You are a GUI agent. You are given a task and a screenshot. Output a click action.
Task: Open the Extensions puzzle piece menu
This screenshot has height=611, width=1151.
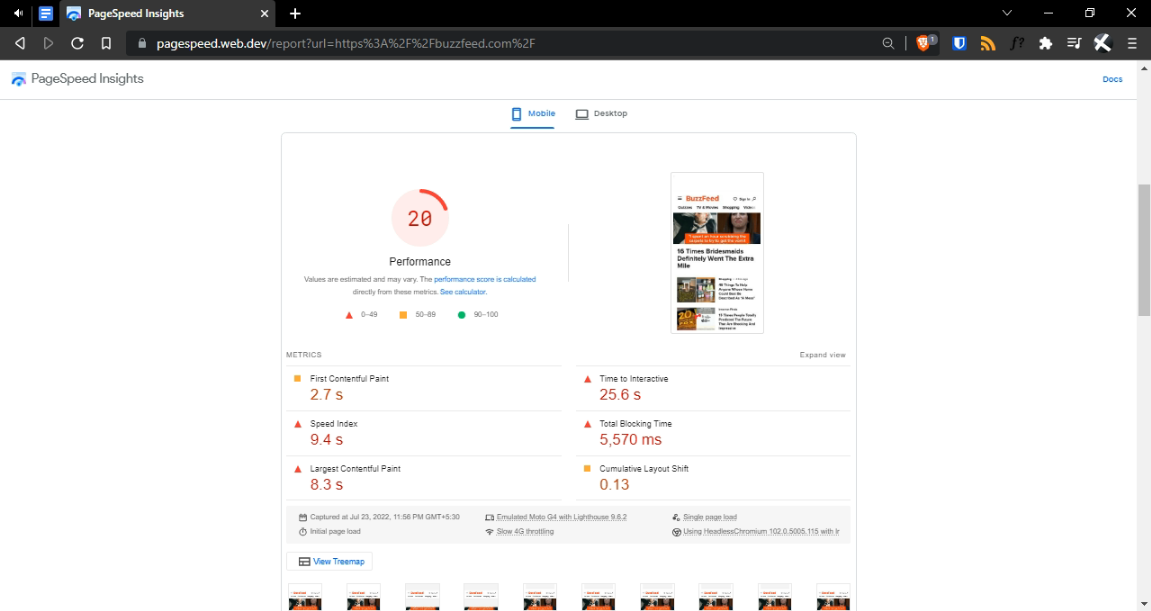[x=1046, y=43]
